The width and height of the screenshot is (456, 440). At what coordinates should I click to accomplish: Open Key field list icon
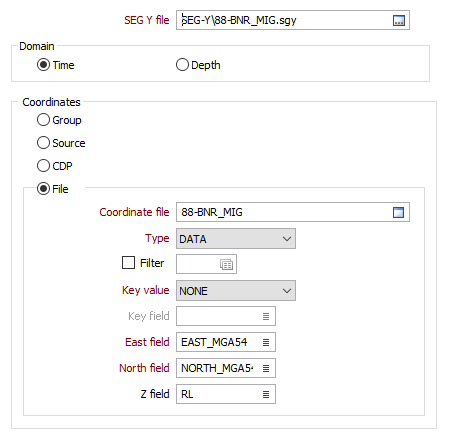pyautogui.click(x=266, y=316)
